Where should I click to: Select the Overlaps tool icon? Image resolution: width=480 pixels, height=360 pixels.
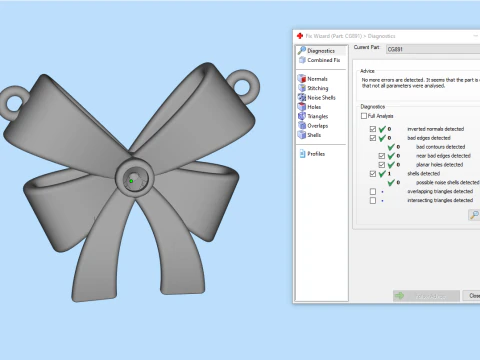(x=302, y=125)
